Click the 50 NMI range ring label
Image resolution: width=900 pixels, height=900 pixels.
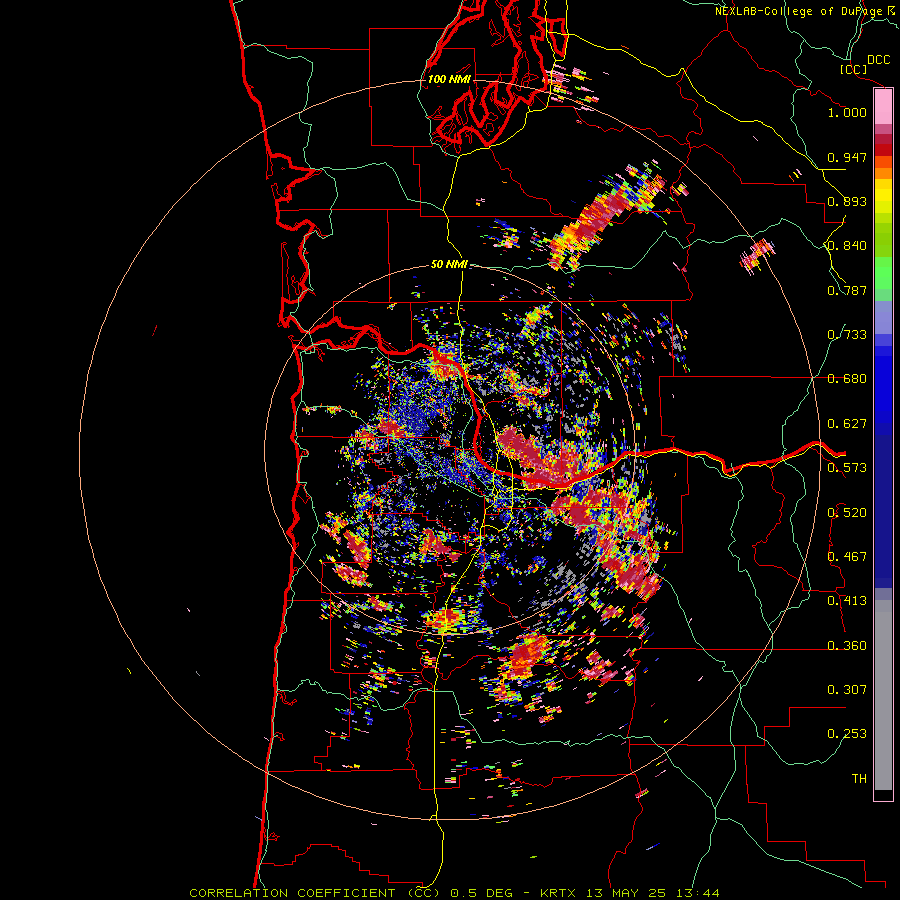(x=449, y=265)
